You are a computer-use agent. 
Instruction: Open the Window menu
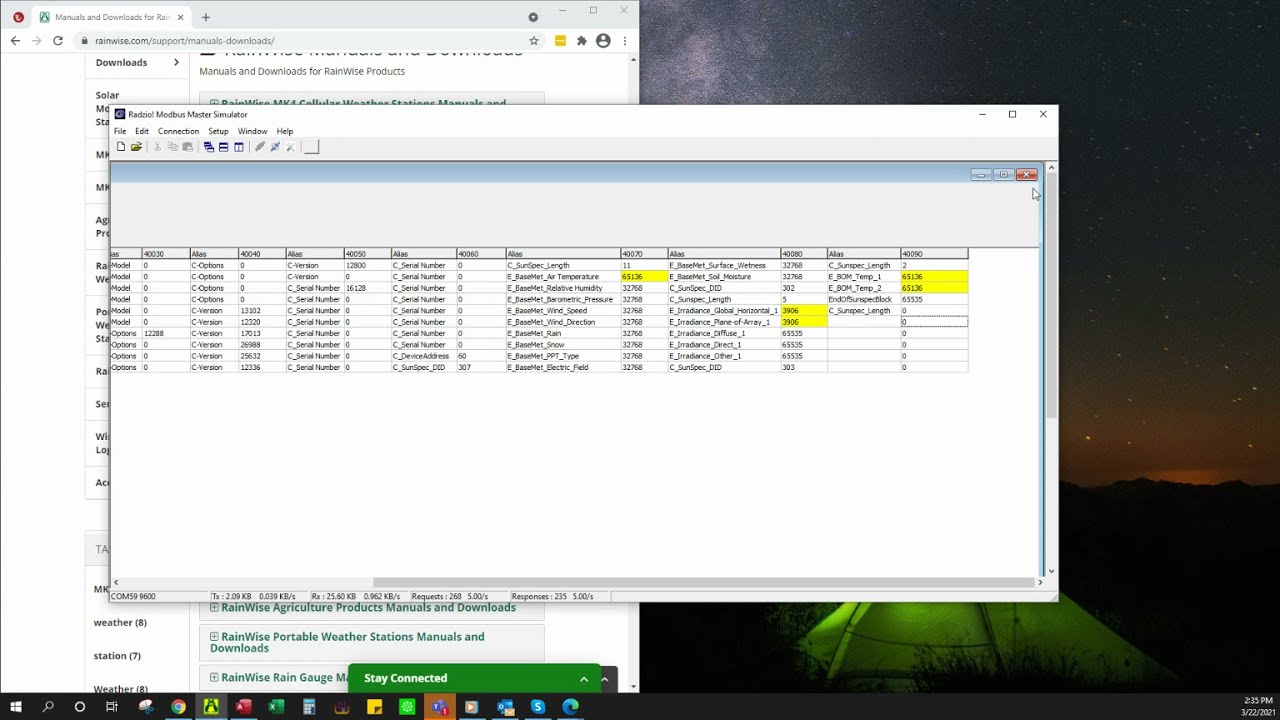[x=252, y=131]
